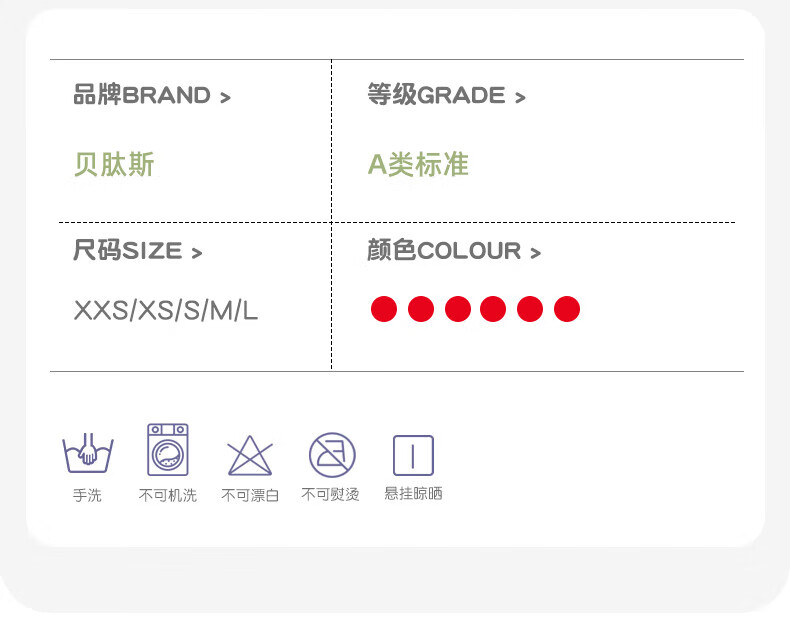Click the XXS/XS/S/M/L size list
790x620 pixels.
click(x=166, y=310)
